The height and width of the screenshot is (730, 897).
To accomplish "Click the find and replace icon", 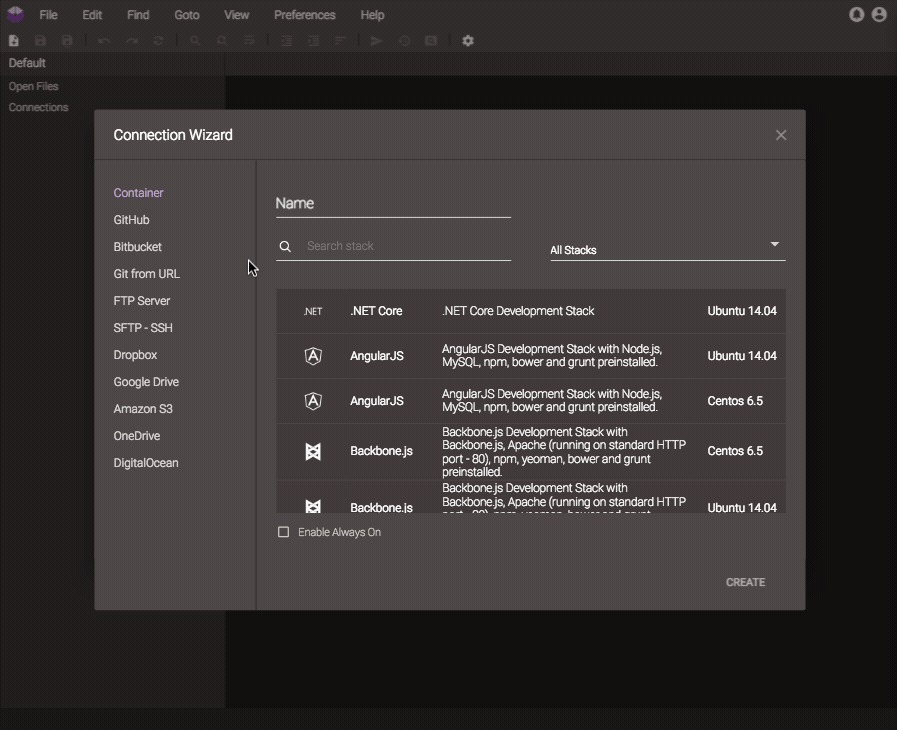I will click(x=223, y=41).
